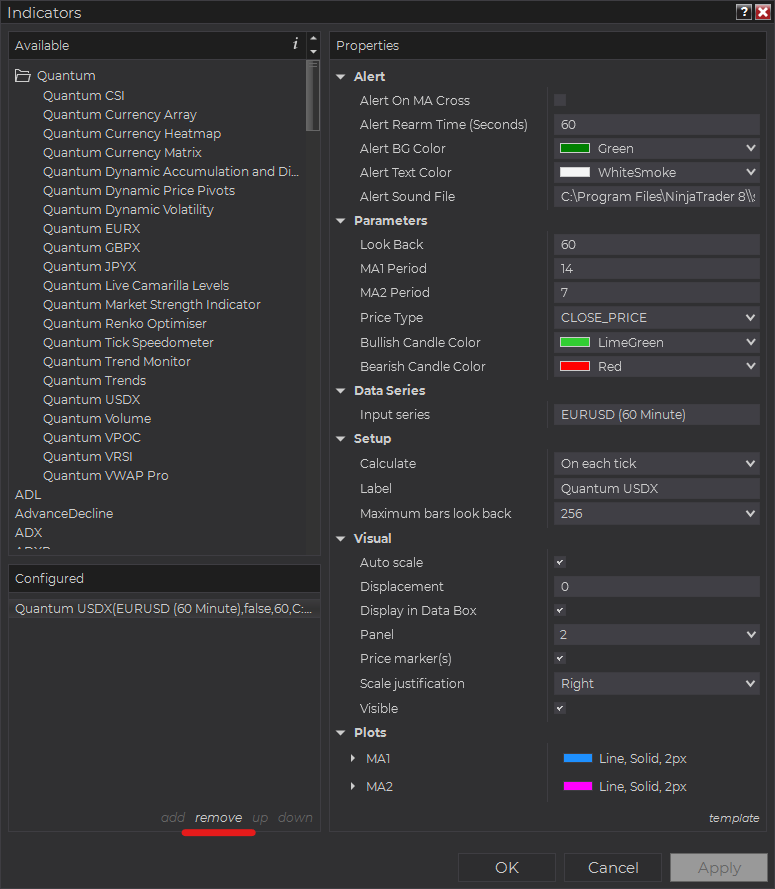The image size is (775, 889).
Task: Click the MA2 Period input field
Action: coord(657,293)
